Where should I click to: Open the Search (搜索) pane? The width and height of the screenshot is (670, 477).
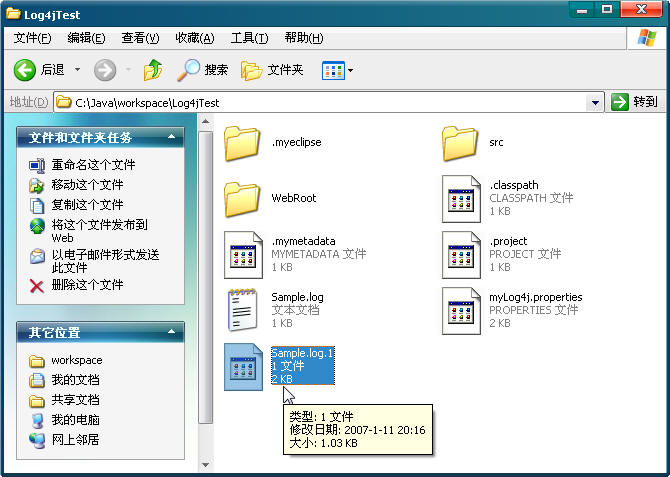point(203,70)
